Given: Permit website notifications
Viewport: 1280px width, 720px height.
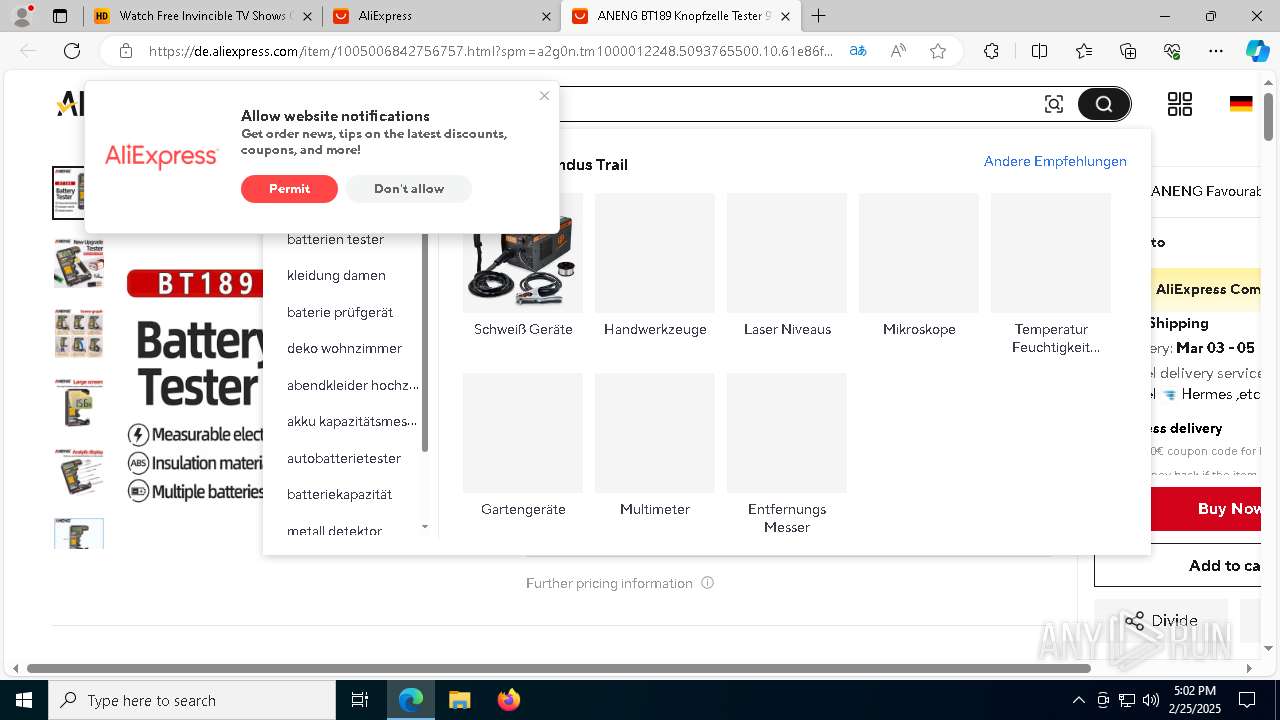Looking at the screenshot, I should tap(289, 188).
